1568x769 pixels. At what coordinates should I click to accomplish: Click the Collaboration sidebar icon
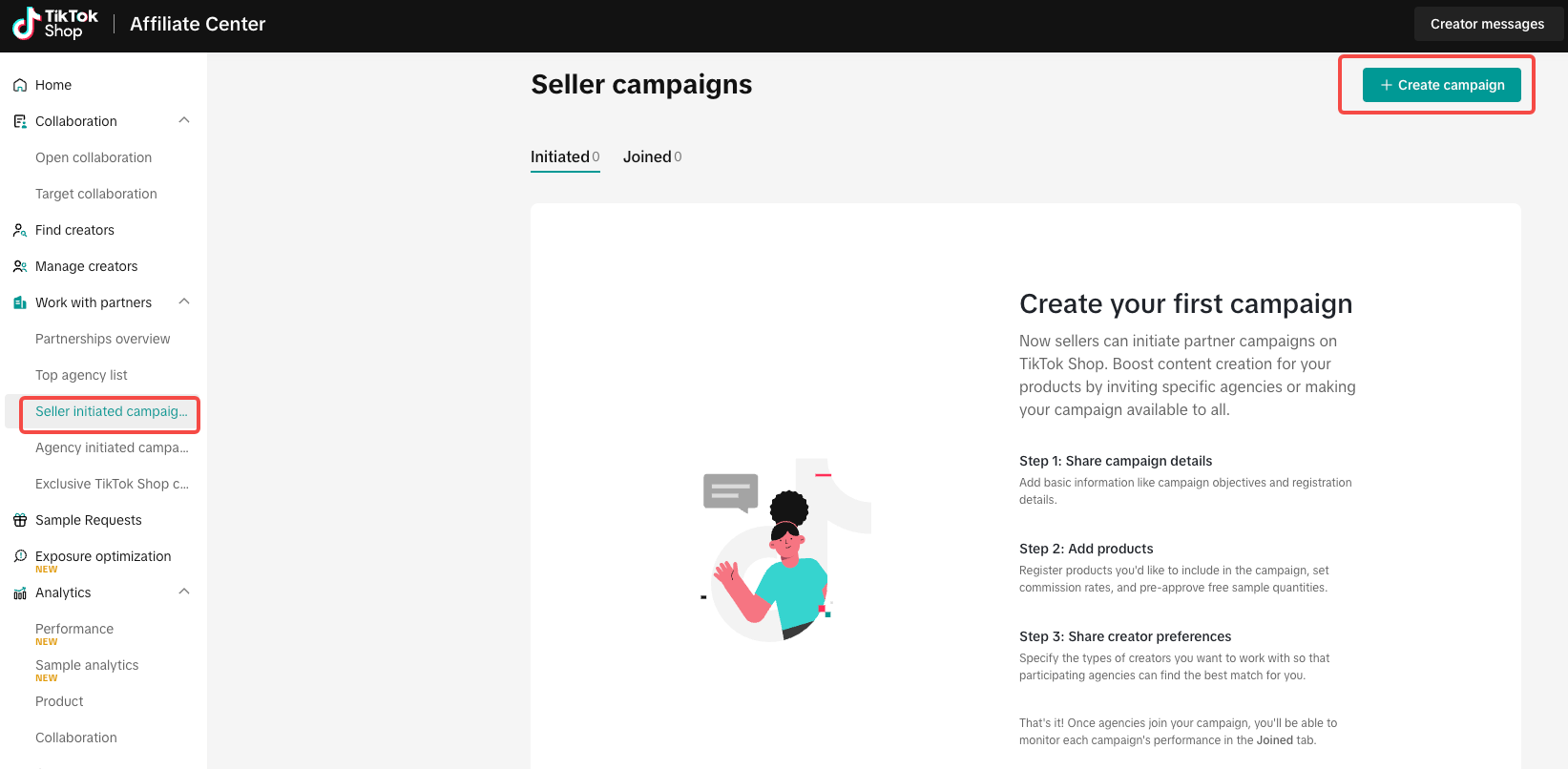click(20, 121)
